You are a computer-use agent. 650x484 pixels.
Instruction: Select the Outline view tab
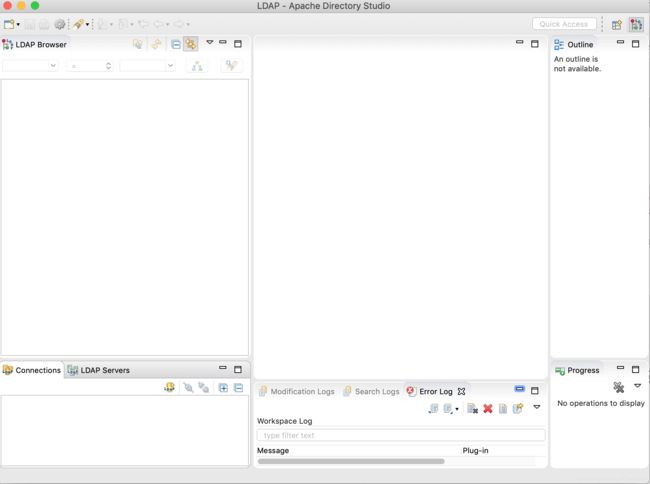point(574,44)
